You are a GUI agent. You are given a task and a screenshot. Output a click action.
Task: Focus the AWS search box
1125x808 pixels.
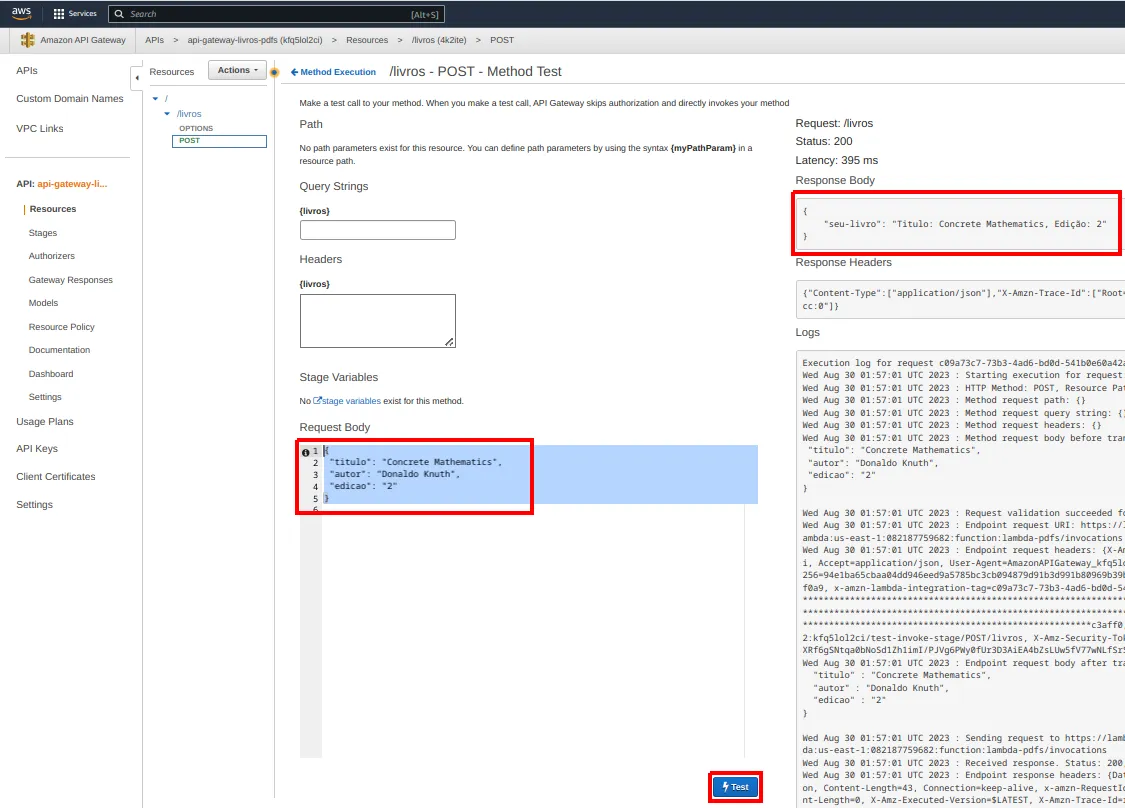tap(276, 14)
